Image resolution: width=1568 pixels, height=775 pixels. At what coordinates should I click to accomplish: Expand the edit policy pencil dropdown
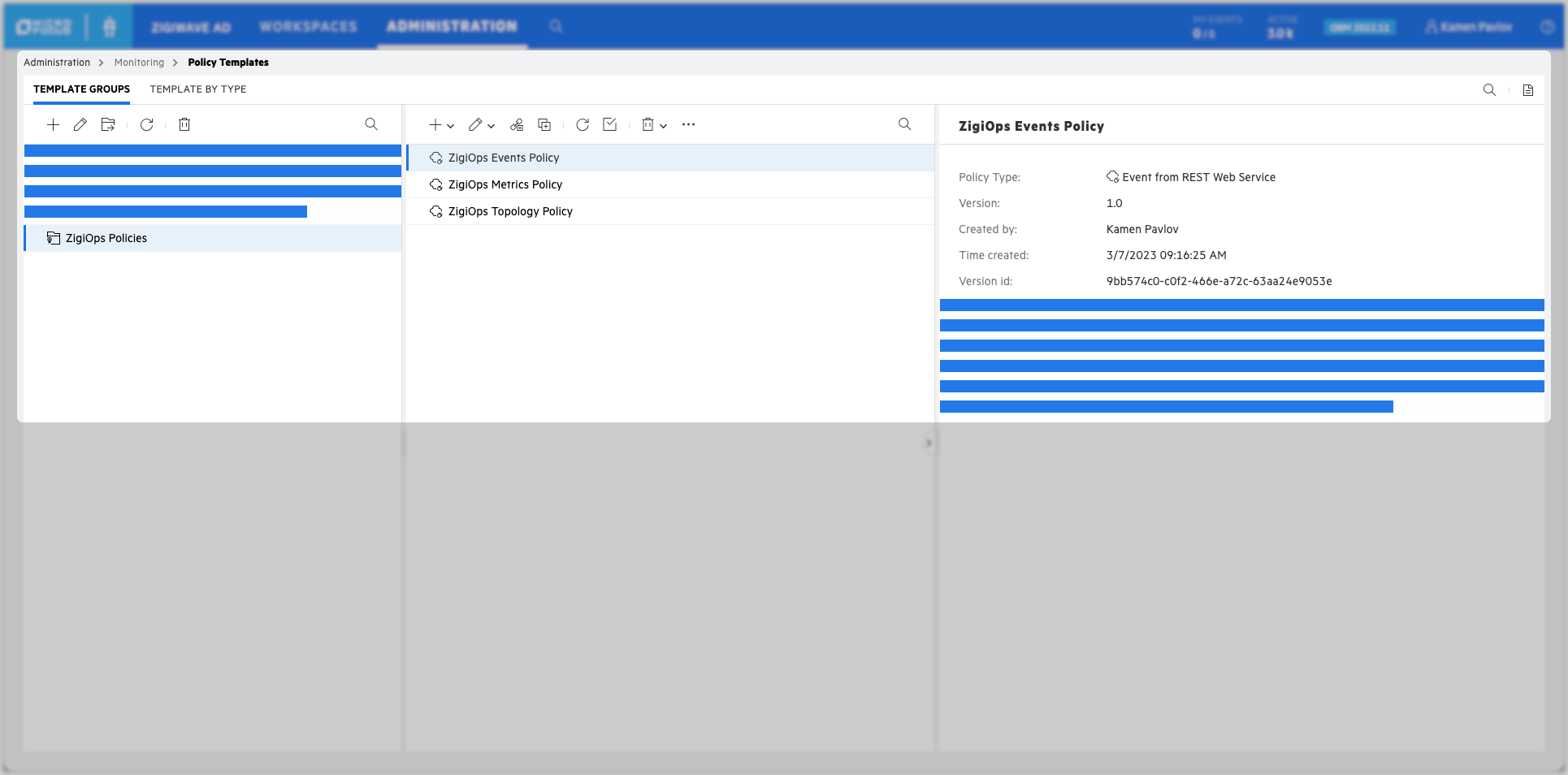[x=482, y=124]
